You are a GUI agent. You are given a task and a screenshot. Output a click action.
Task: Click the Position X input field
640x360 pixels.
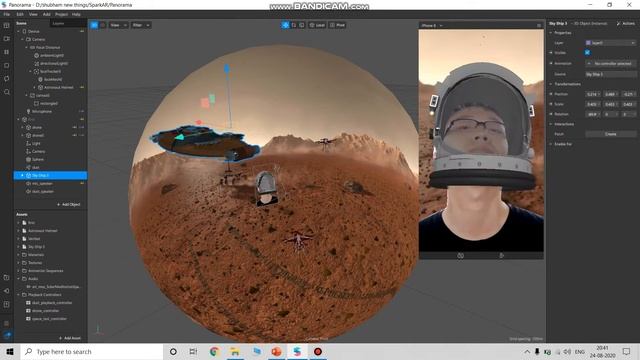[593, 94]
